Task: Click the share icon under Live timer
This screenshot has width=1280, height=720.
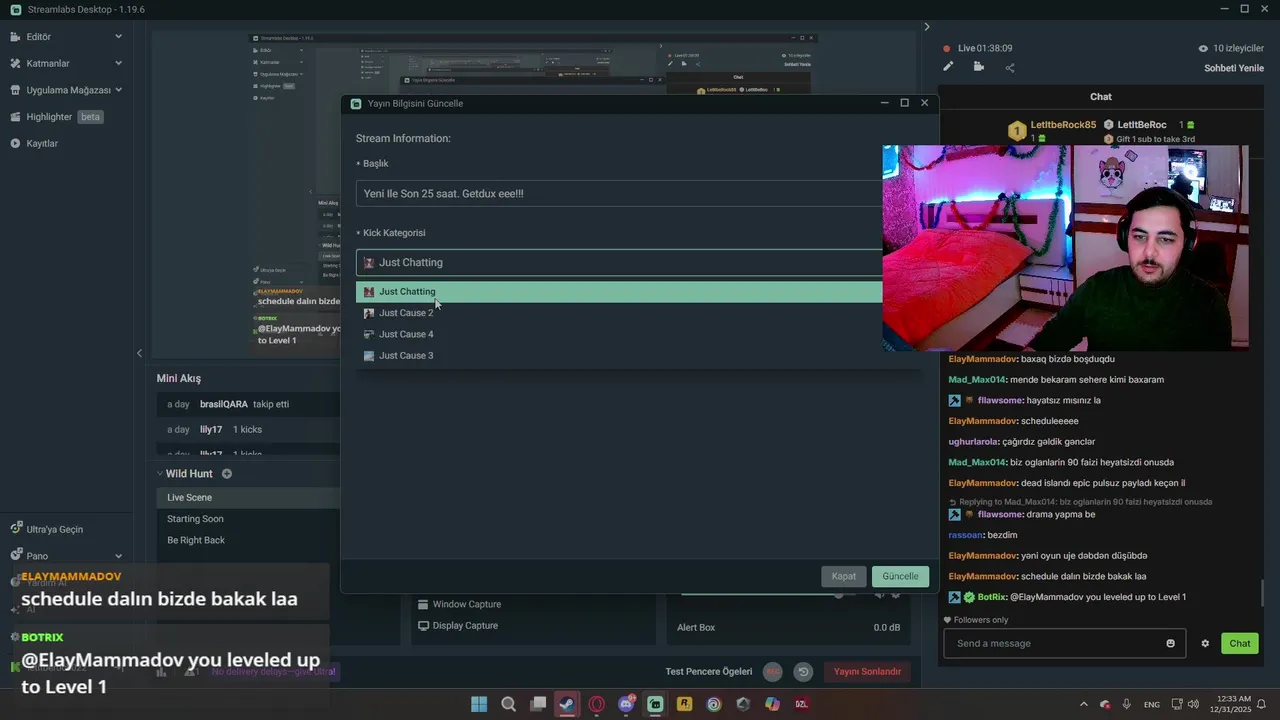Action: click(1009, 68)
